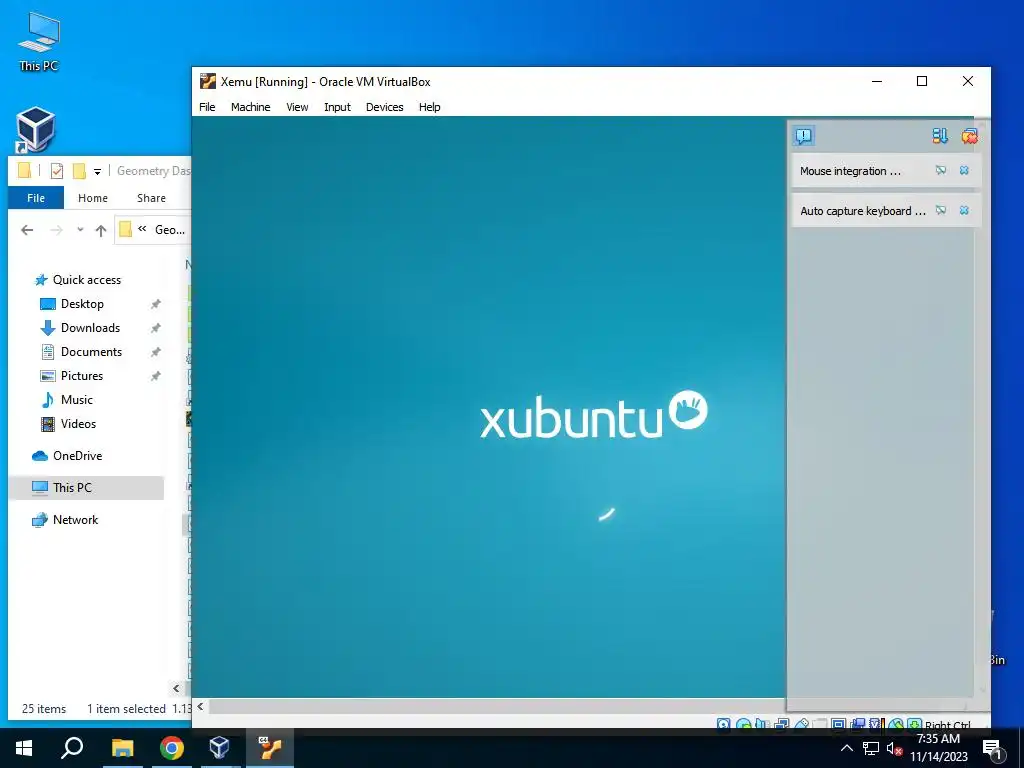Switch to VirtualBox Manager on taskbar
1024x768 pixels.
coord(219,748)
